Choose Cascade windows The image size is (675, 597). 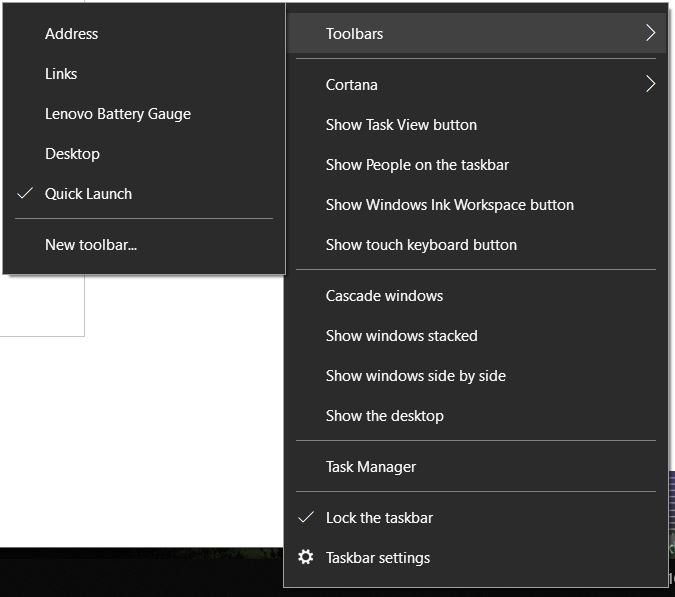(x=476, y=296)
